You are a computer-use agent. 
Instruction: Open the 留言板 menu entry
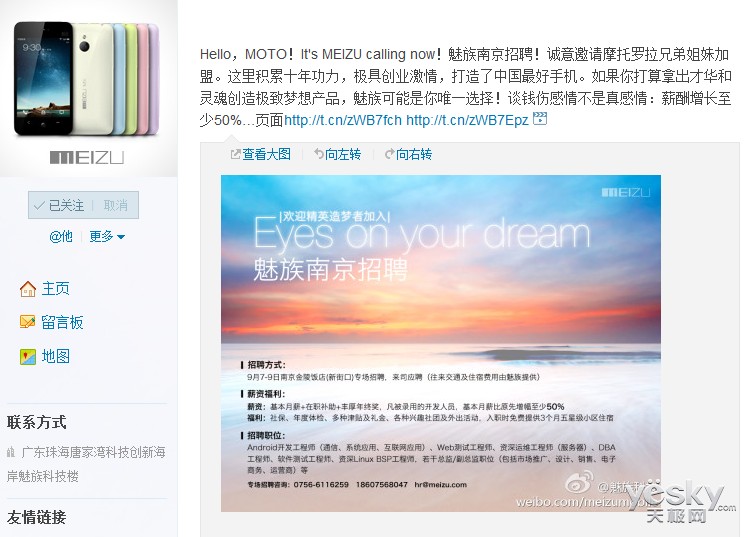point(62,323)
